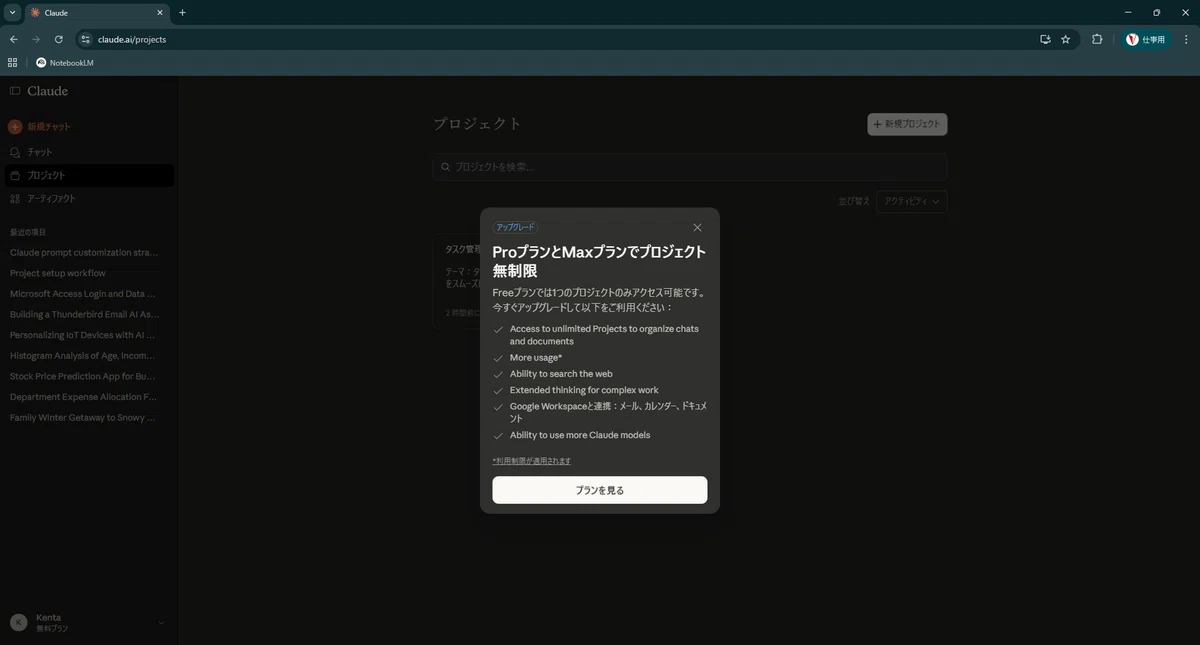Reload the page with refresh icon
Viewport: 1200px width, 645px height.
tap(59, 39)
